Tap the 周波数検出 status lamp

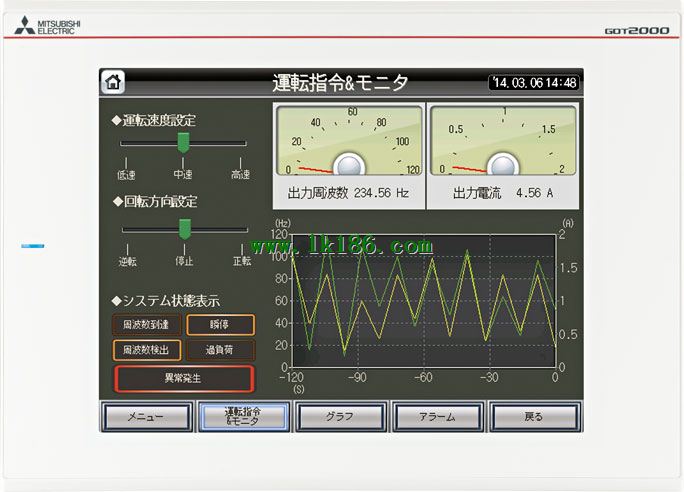tap(147, 350)
